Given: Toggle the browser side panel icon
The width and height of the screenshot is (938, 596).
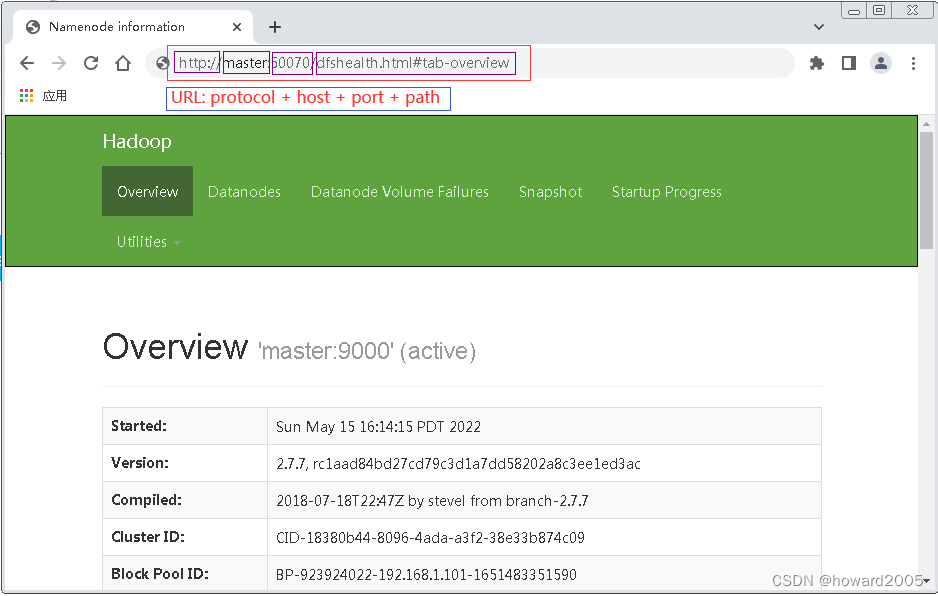Looking at the screenshot, I should click(849, 63).
